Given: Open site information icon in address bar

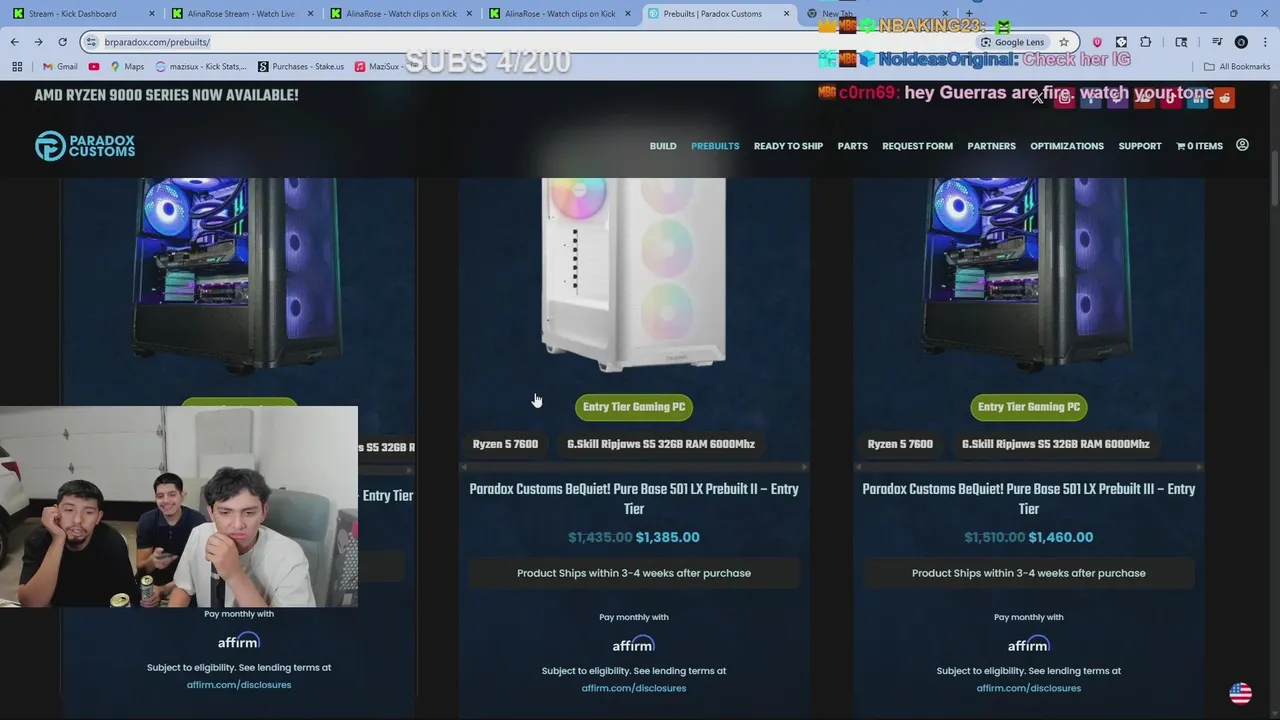Looking at the screenshot, I should [x=91, y=42].
